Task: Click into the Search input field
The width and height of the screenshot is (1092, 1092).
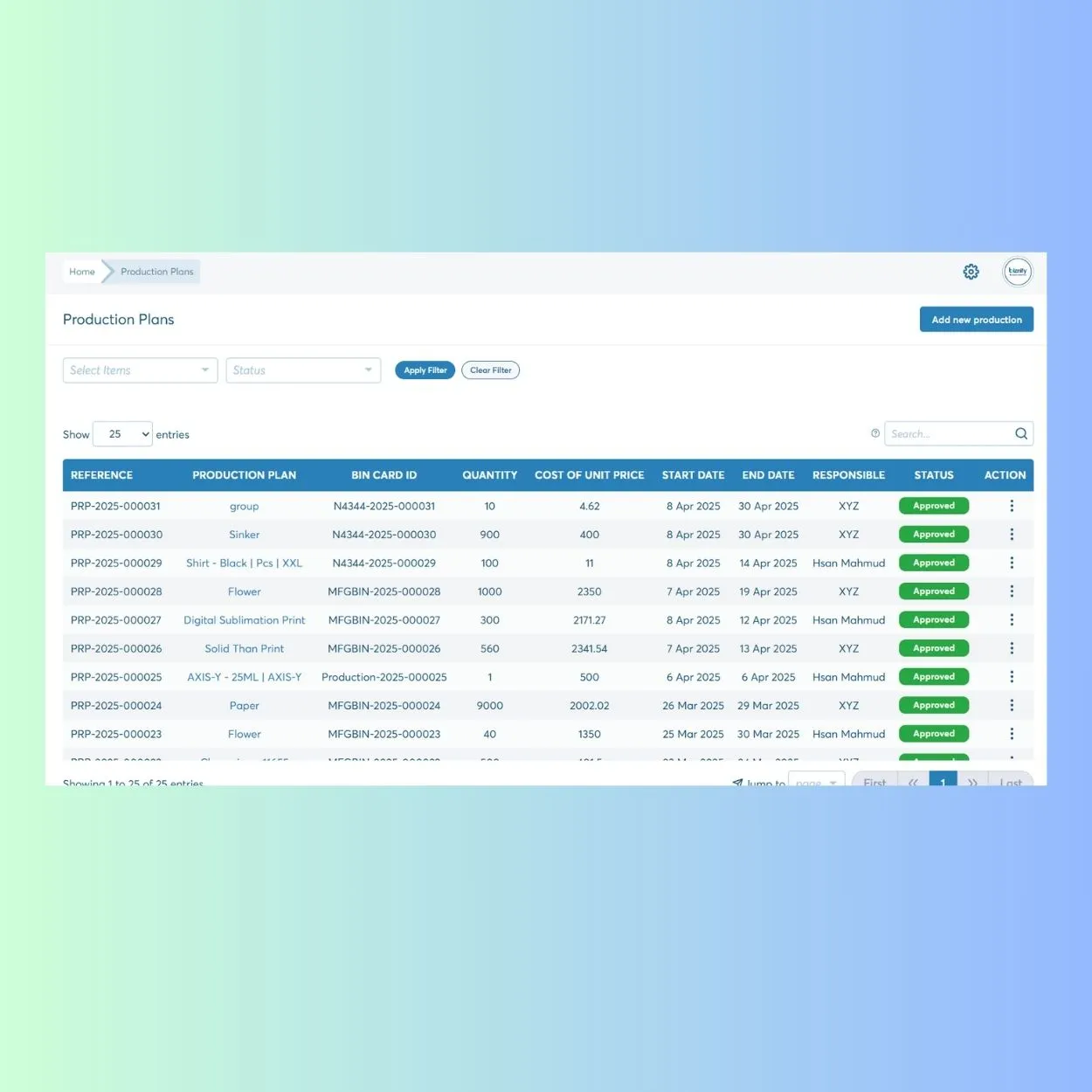Action: point(948,434)
